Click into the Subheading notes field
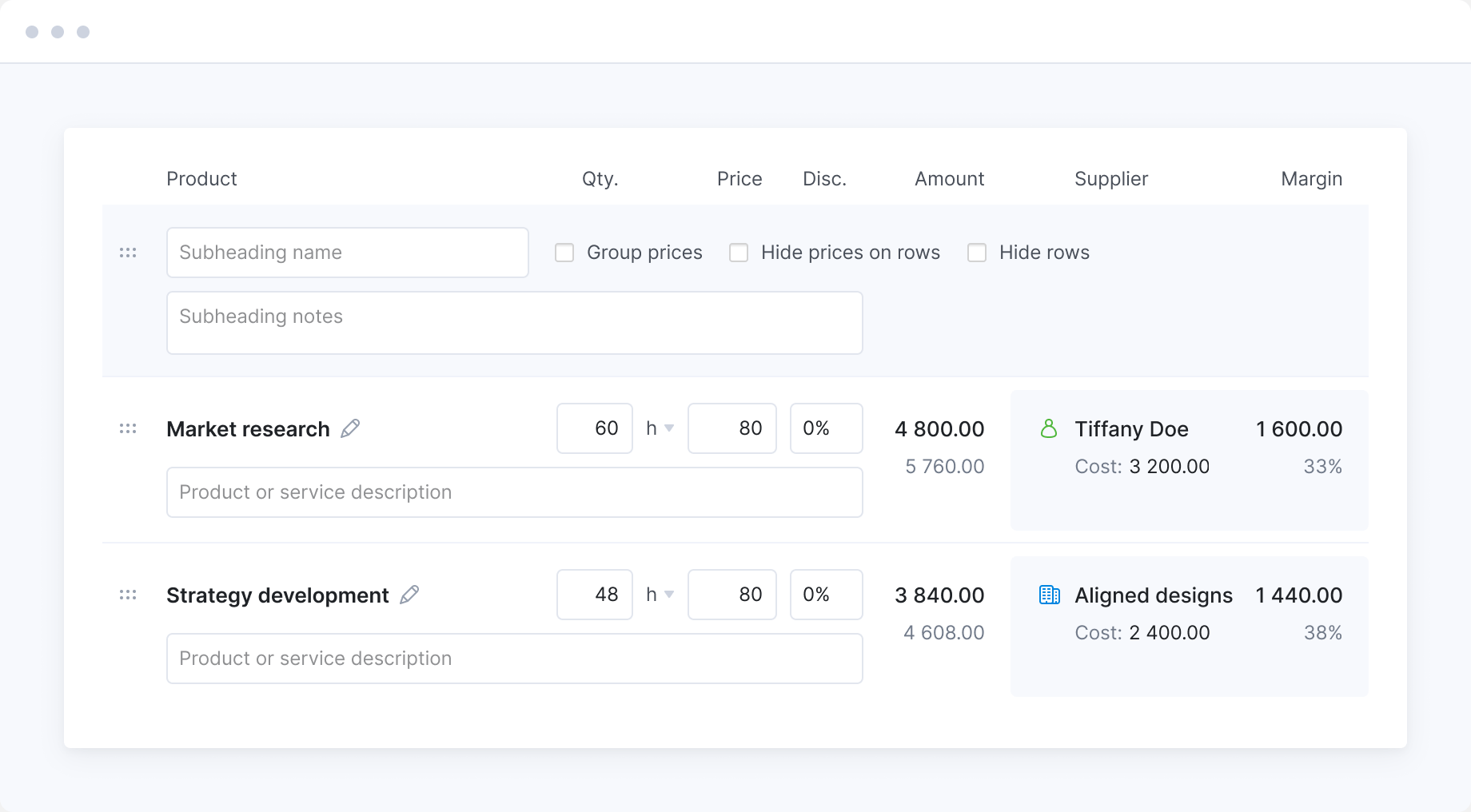1471x812 pixels. click(515, 323)
